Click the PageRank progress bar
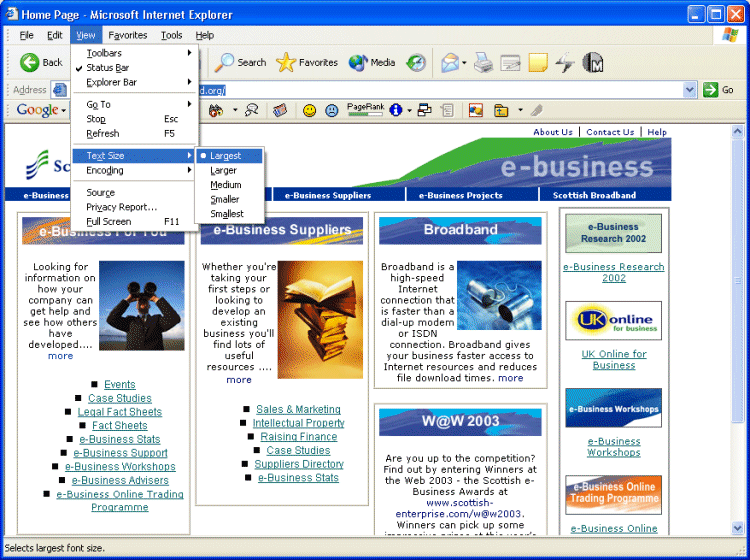The width and height of the screenshot is (750, 560). [366, 114]
